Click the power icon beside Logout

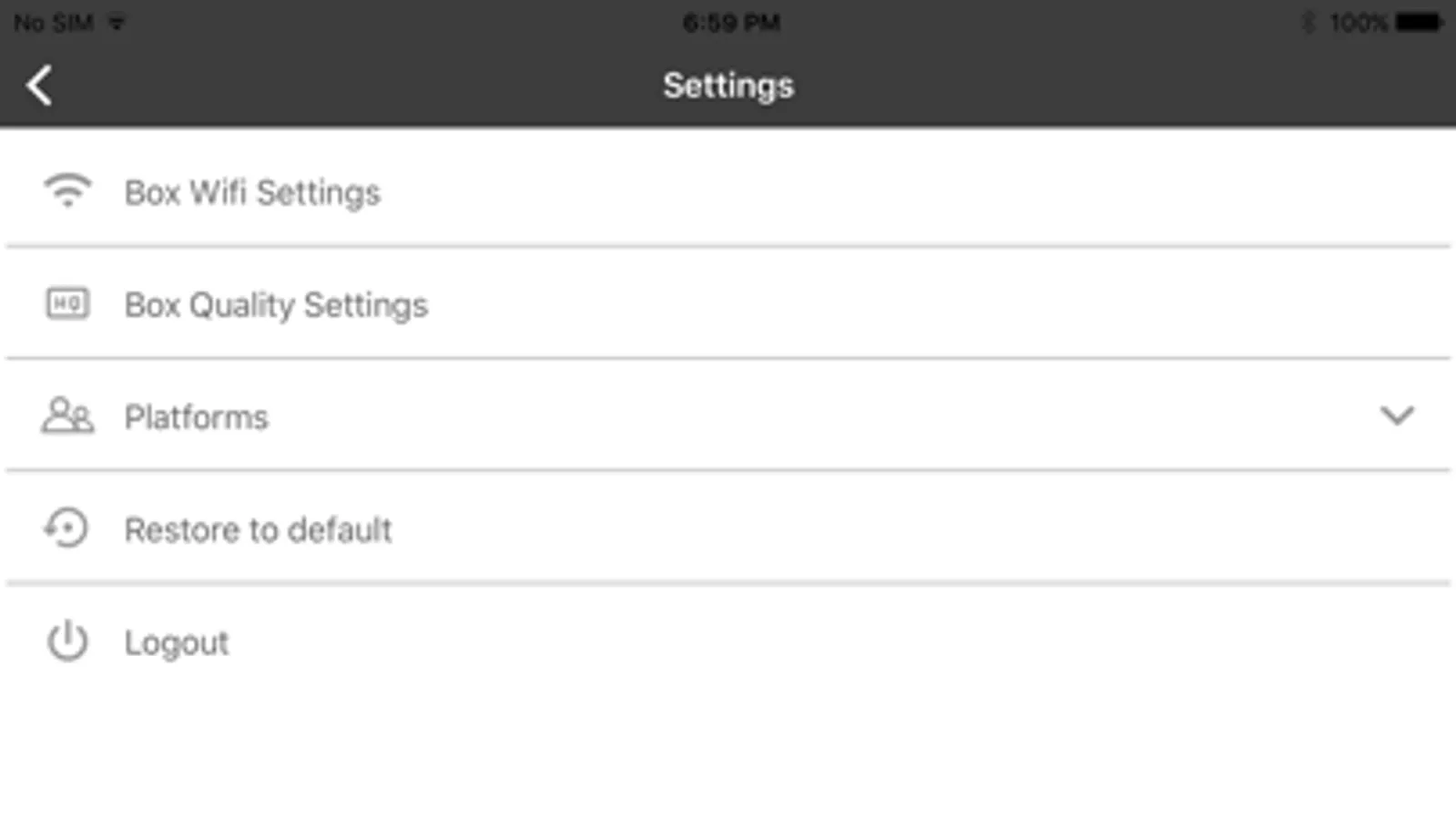pyautogui.click(x=67, y=641)
